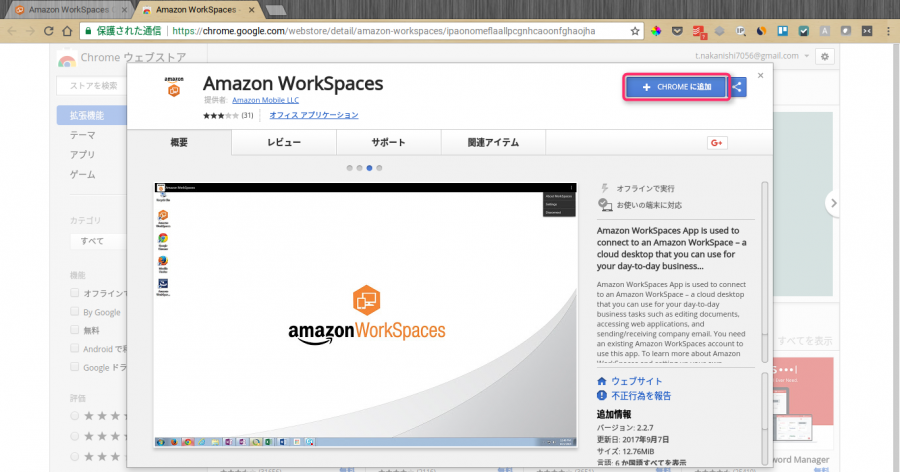900x472 pixels.
Task: Click the home icon beside ウェブサイト
Action: pos(602,381)
